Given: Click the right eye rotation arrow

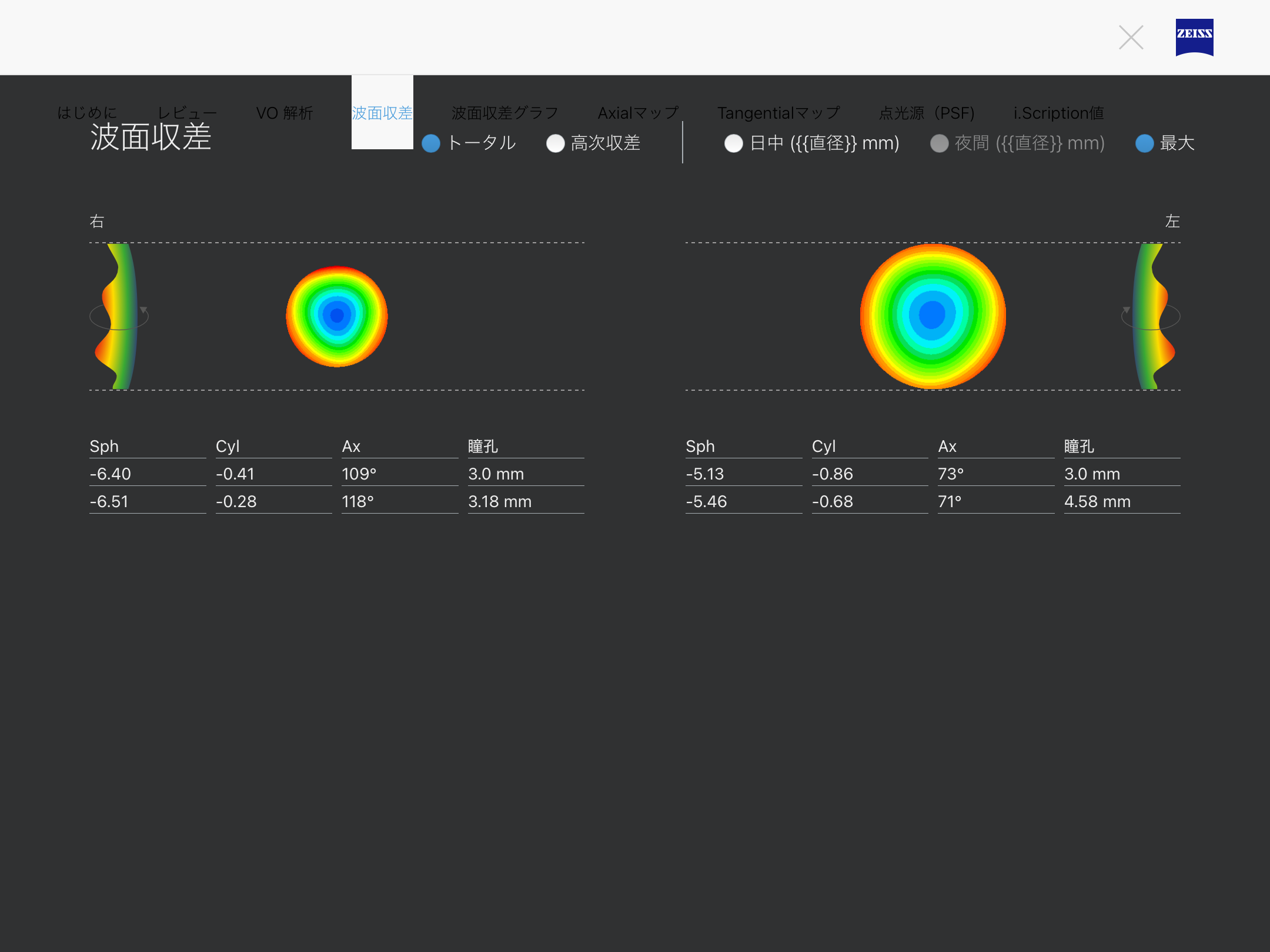Looking at the screenshot, I should pos(143,310).
